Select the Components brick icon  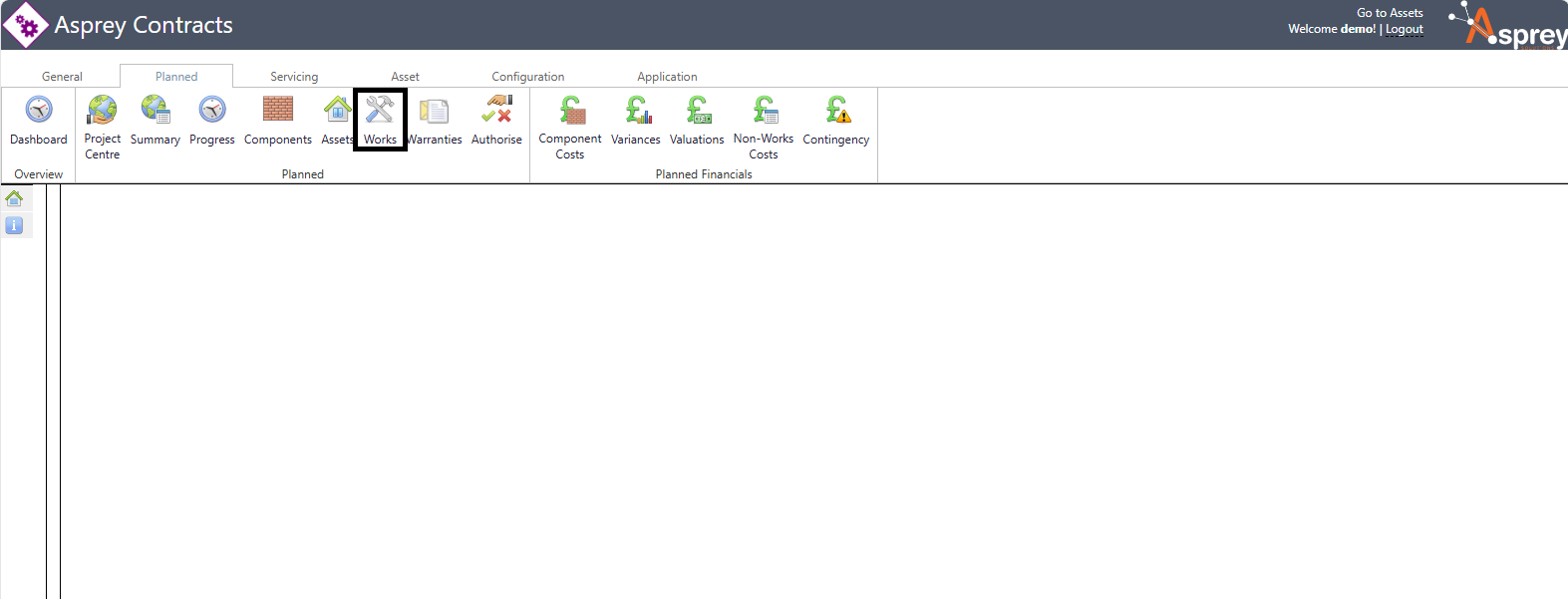coord(277,110)
